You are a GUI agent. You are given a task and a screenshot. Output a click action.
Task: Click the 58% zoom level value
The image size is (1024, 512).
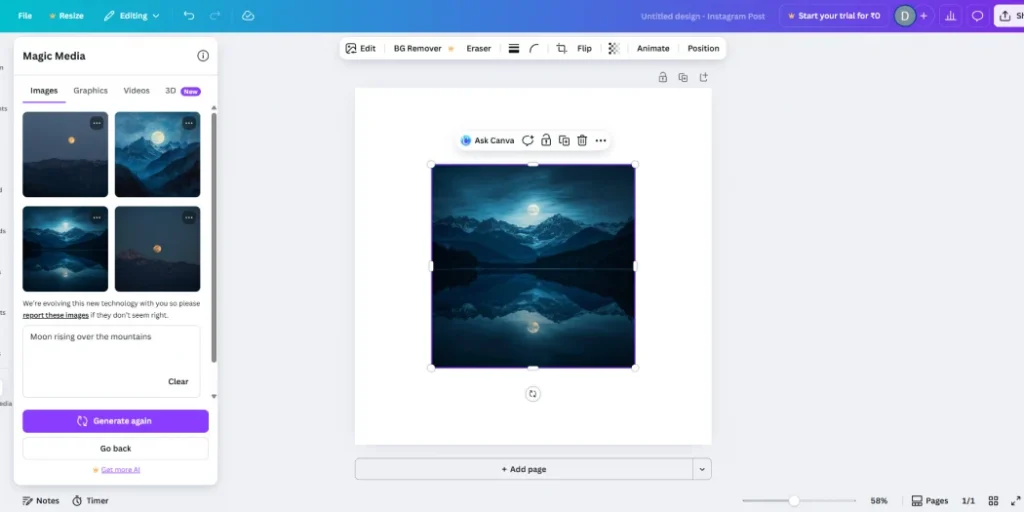click(879, 501)
